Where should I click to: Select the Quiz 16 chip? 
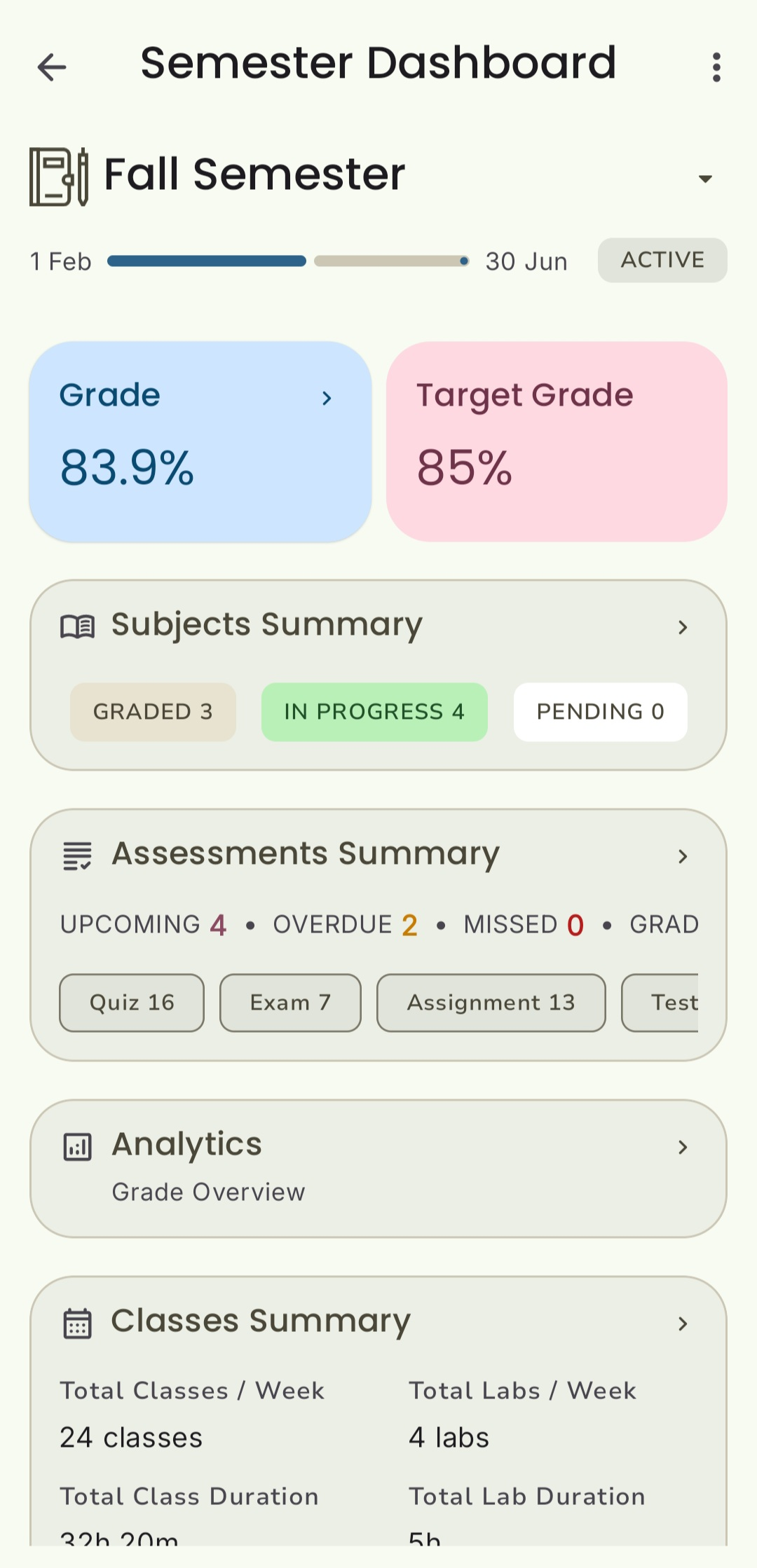coord(132,1003)
